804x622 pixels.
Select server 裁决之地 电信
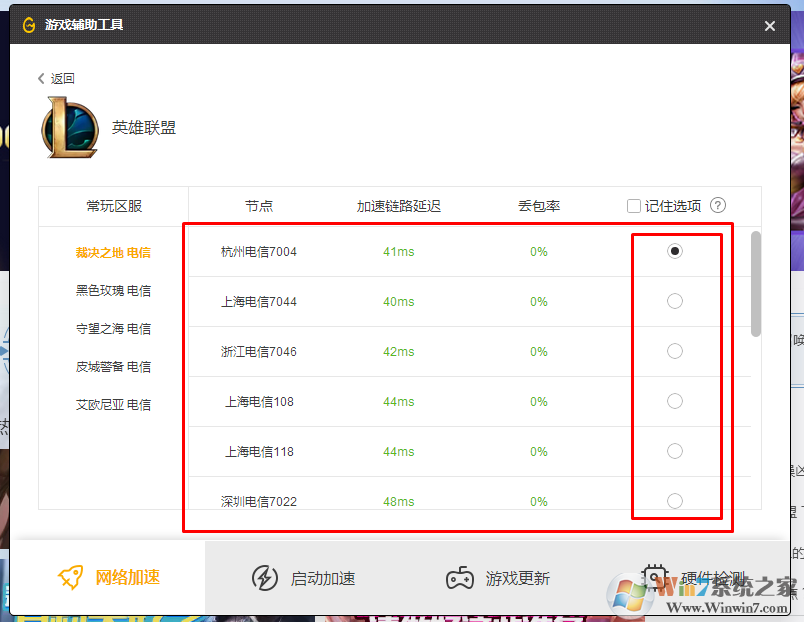[x=113, y=253]
